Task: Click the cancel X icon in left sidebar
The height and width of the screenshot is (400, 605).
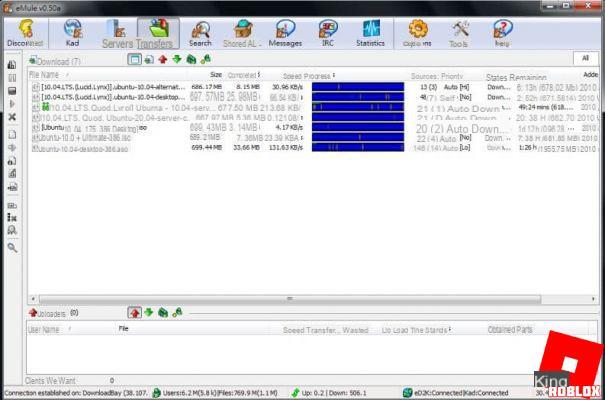Action: pos(12,117)
